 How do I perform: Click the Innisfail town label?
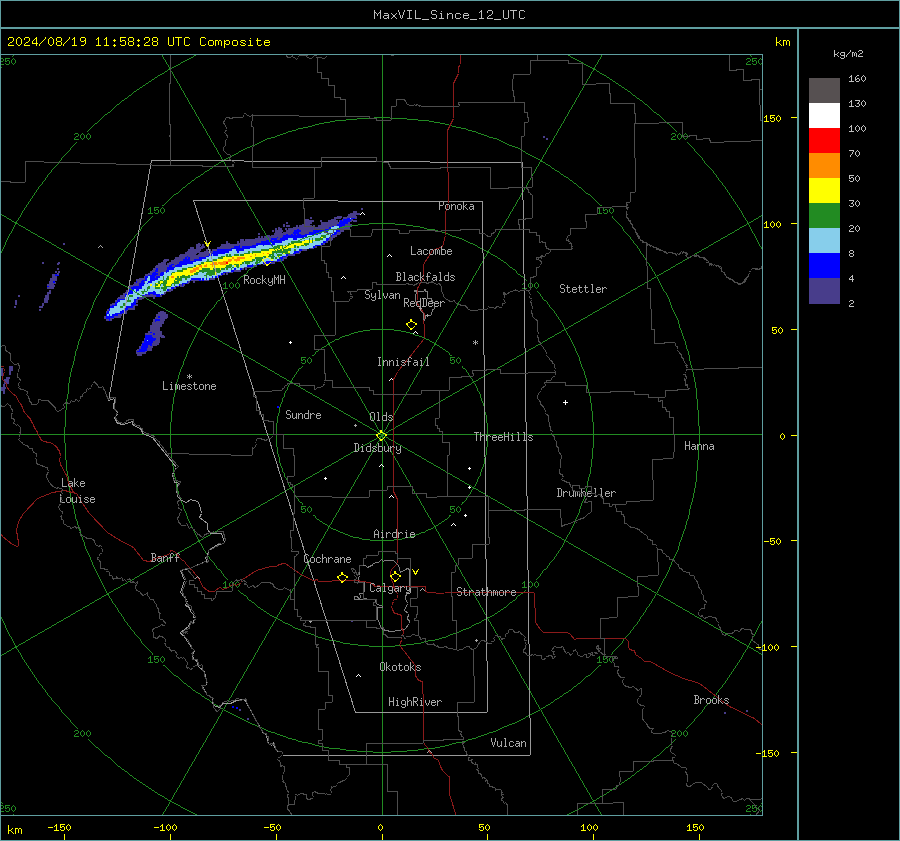click(403, 362)
